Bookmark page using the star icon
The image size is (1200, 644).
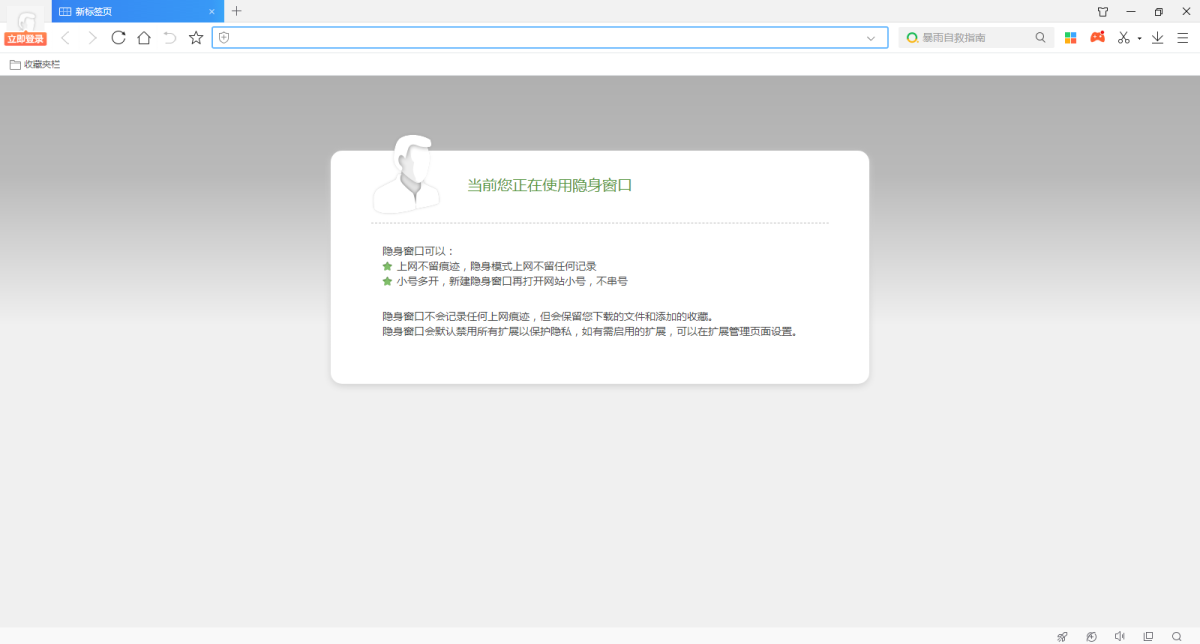tap(196, 38)
